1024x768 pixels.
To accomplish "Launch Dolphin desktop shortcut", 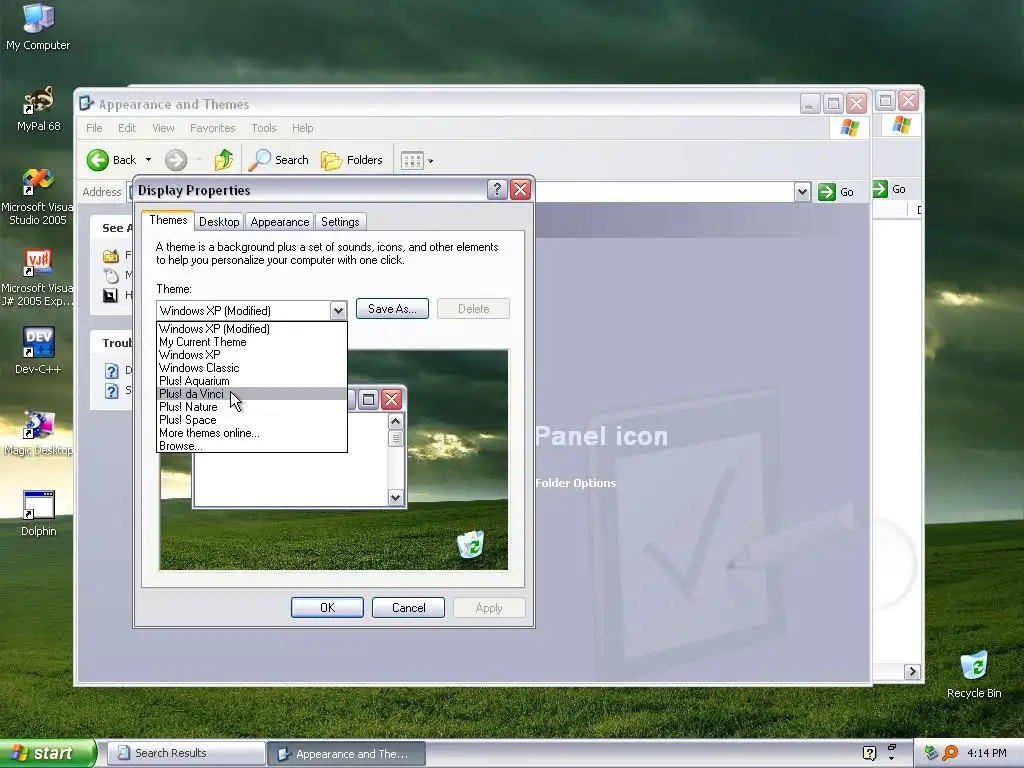I will pyautogui.click(x=38, y=513).
